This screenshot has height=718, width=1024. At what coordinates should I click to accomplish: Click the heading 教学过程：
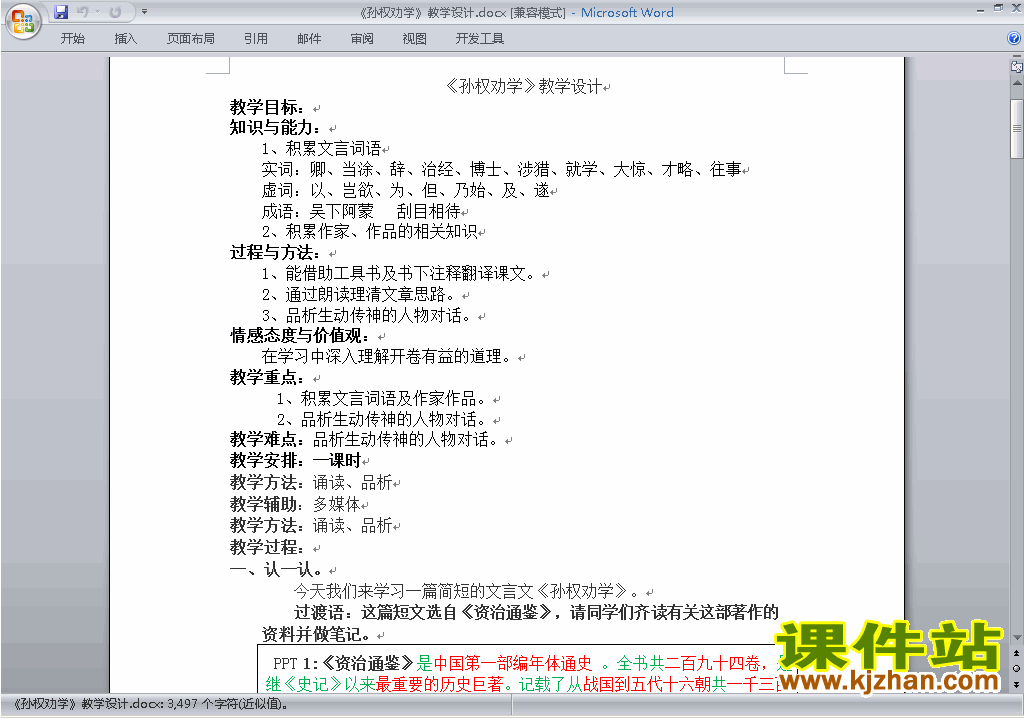tap(267, 547)
